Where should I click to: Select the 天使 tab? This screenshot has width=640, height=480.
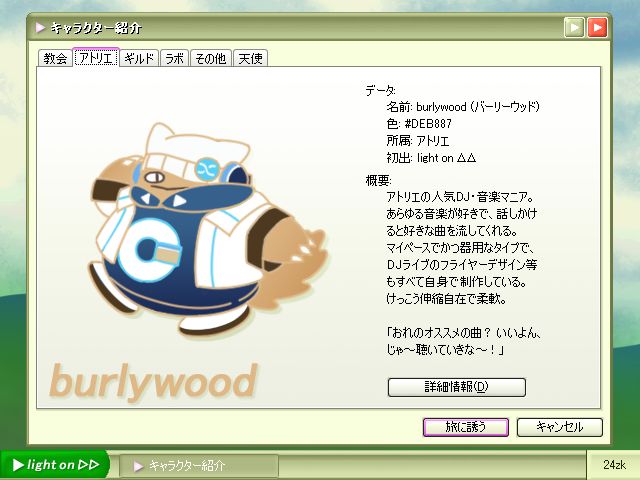(250, 58)
